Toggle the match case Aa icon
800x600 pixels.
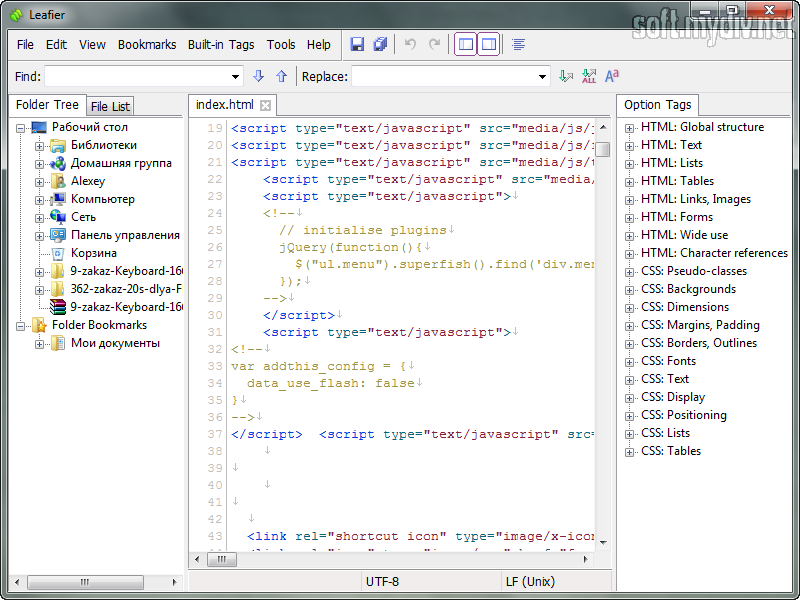tap(612, 76)
